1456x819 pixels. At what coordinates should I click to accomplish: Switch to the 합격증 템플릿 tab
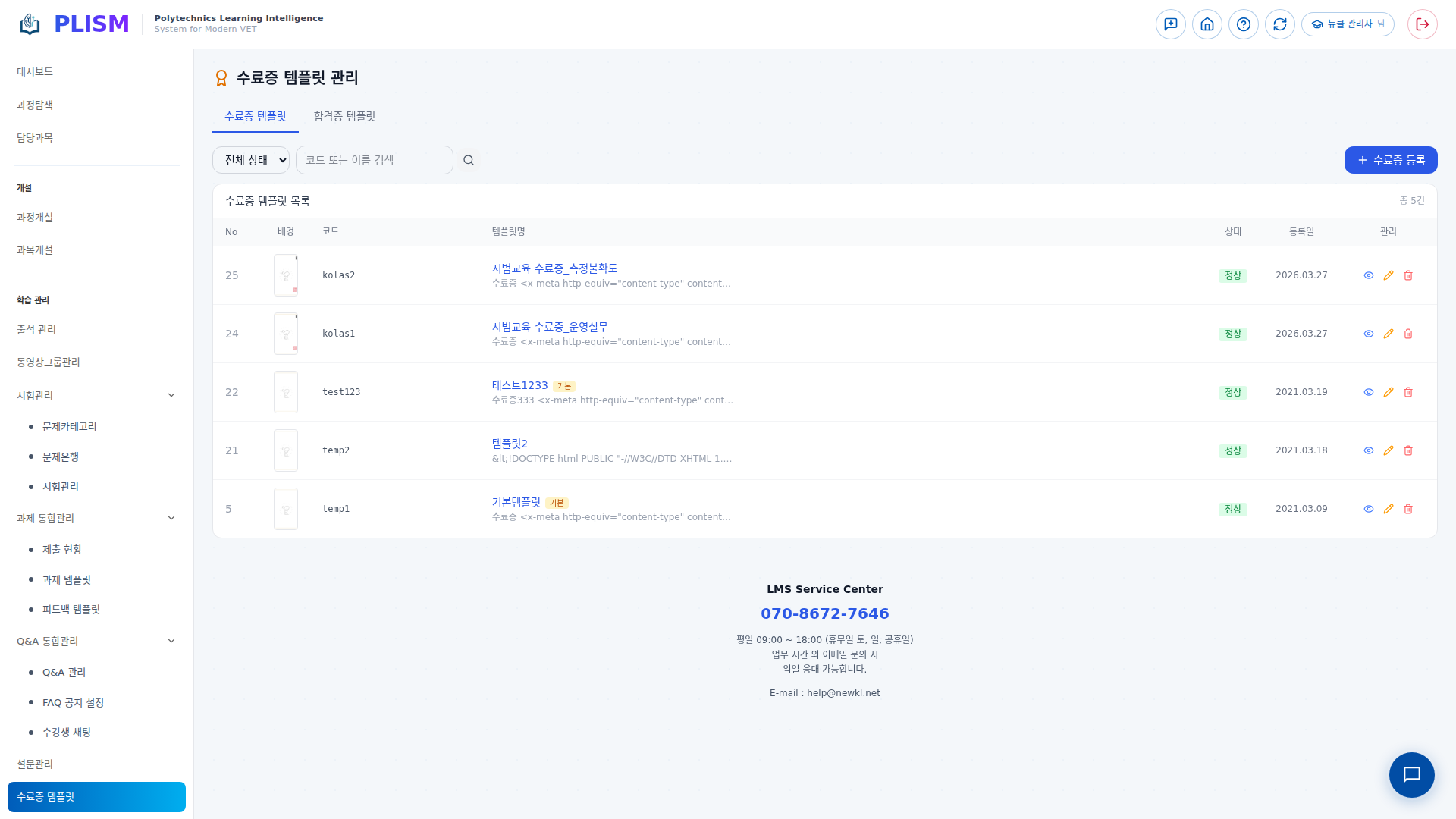344,116
